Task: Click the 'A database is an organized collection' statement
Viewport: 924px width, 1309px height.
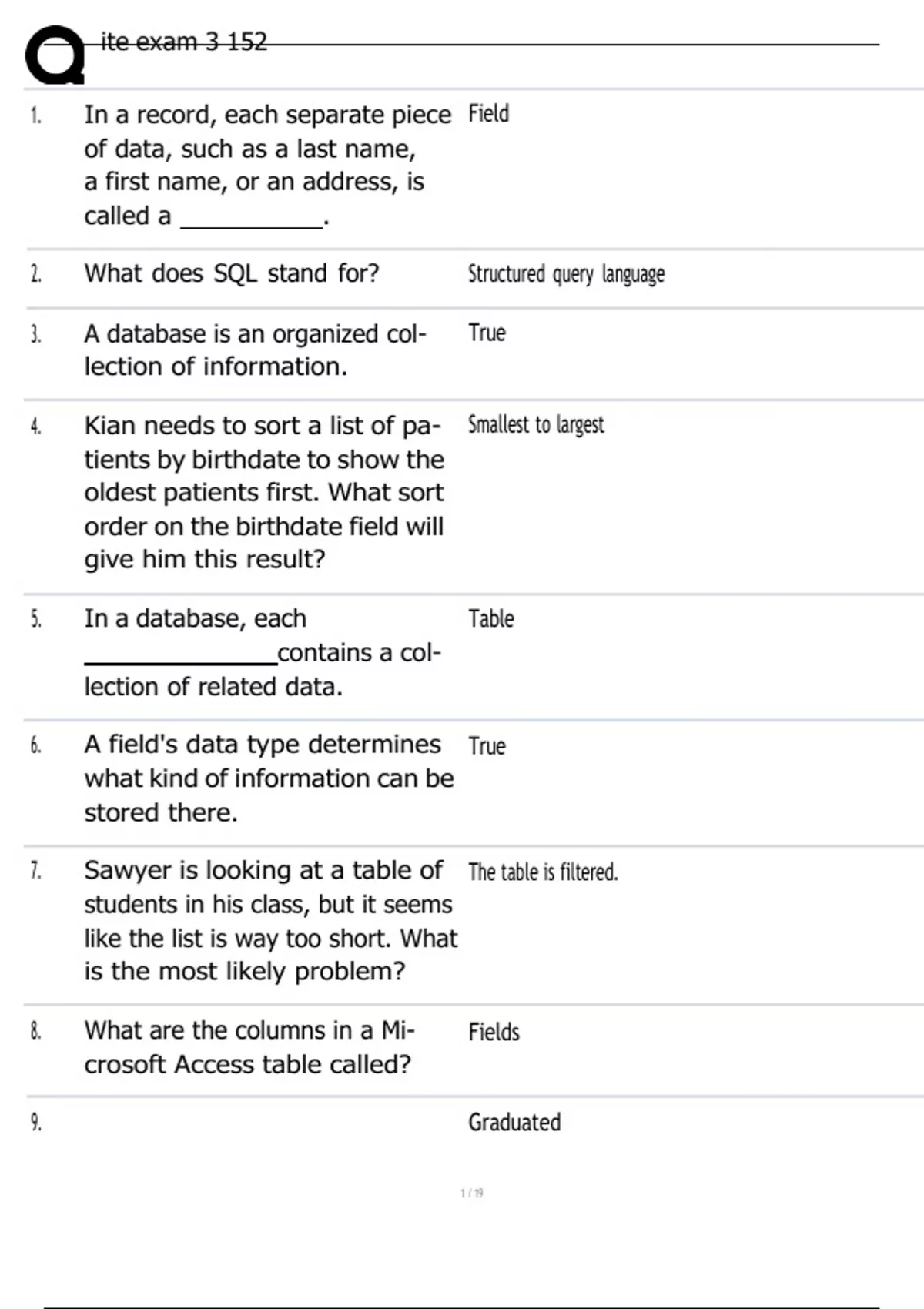Action: (x=255, y=350)
